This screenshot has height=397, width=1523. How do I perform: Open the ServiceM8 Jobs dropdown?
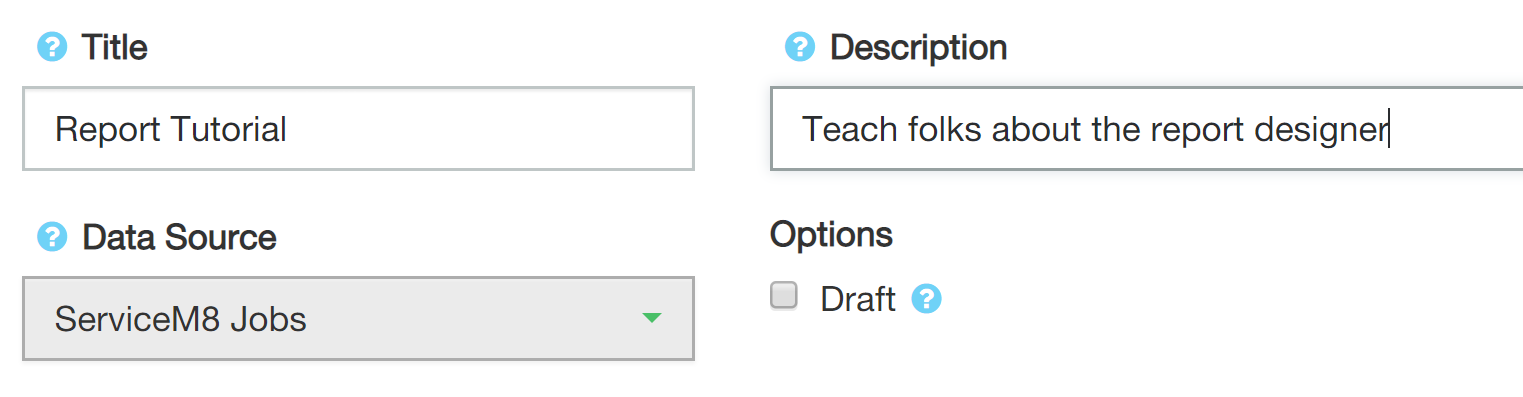click(358, 318)
